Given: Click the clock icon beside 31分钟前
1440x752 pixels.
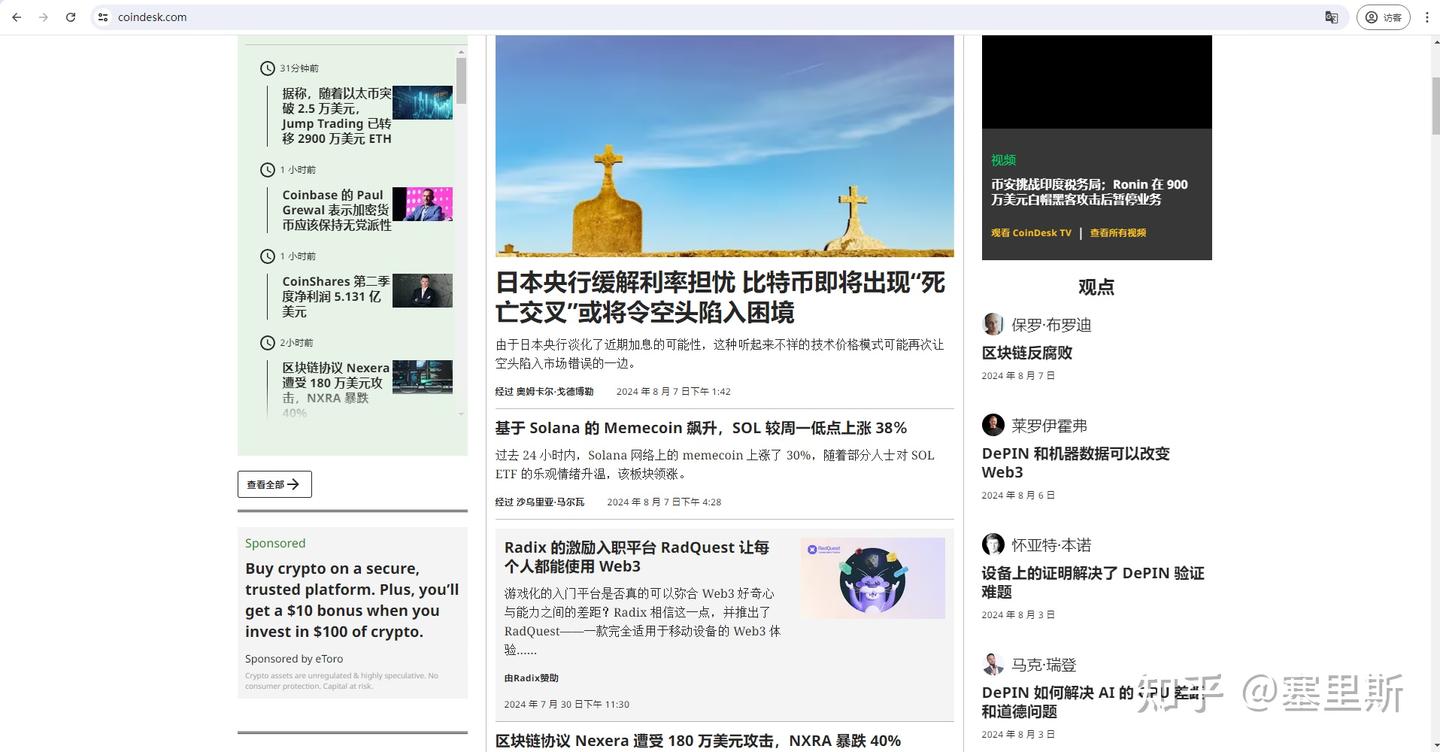Looking at the screenshot, I should click(266, 67).
